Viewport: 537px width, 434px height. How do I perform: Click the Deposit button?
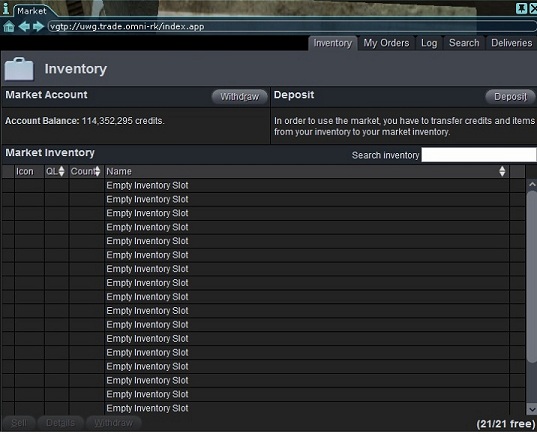click(510, 97)
